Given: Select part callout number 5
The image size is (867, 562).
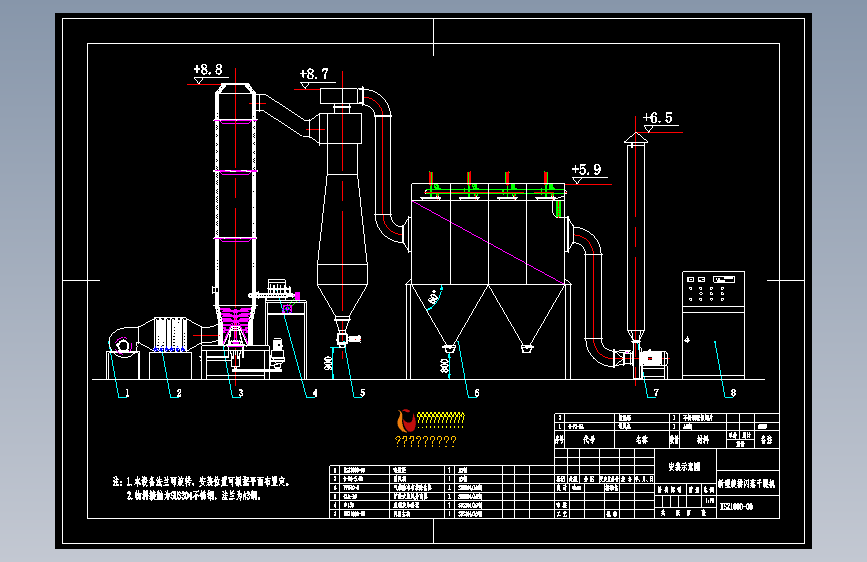Looking at the screenshot, I should pyautogui.click(x=362, y=393).
